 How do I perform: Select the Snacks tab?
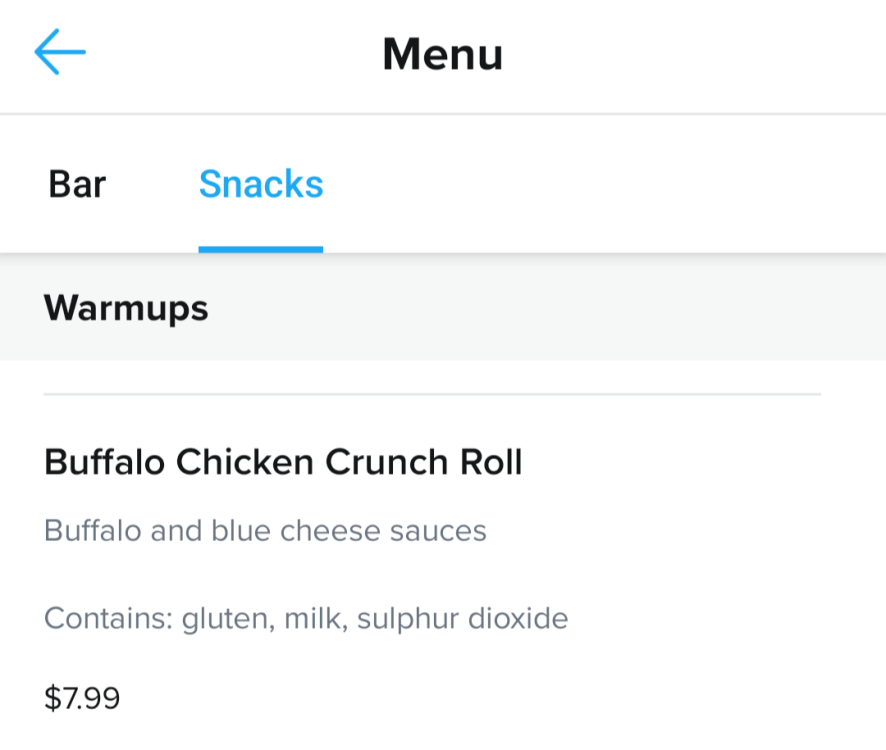pyautogui.click(x=260, y=184)
